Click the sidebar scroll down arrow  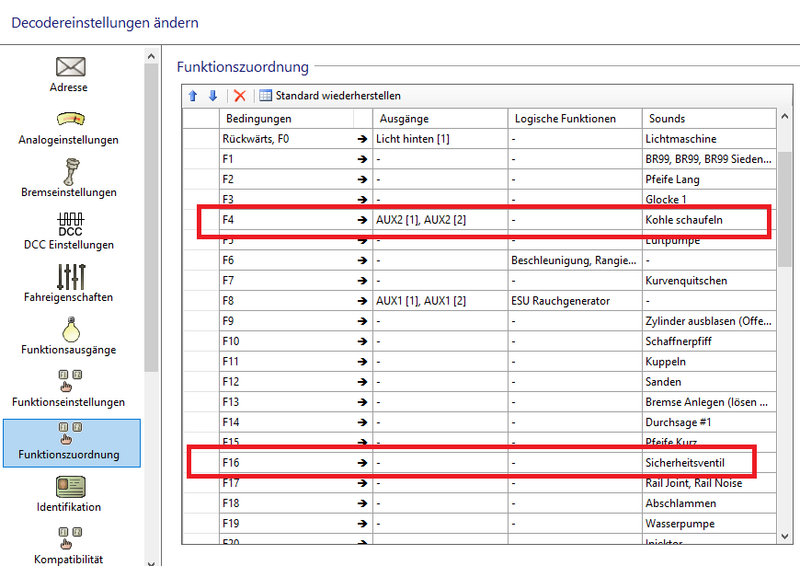[151, 562]
